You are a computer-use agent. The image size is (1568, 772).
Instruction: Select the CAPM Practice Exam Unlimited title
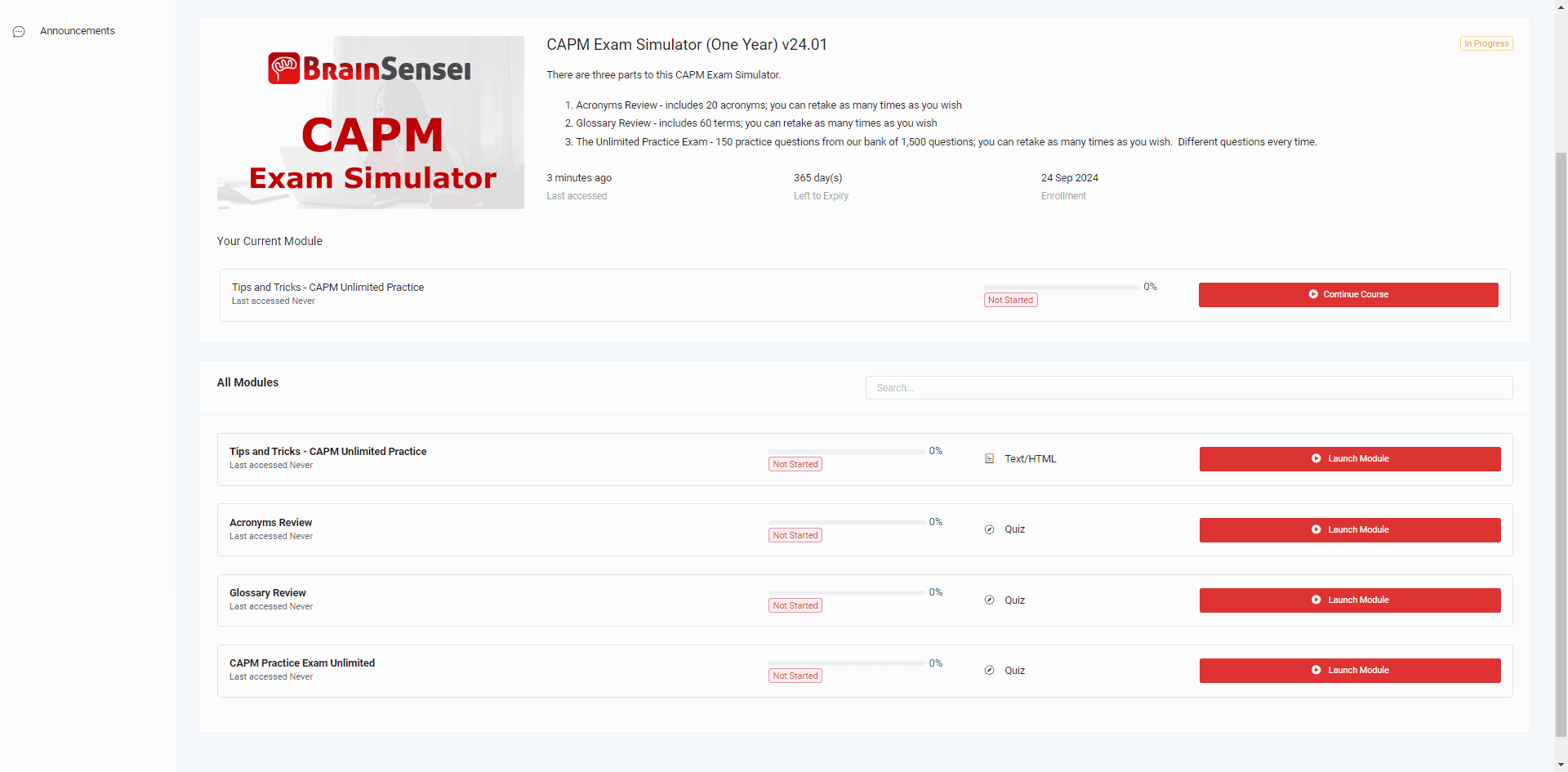(x=302, y=663)
